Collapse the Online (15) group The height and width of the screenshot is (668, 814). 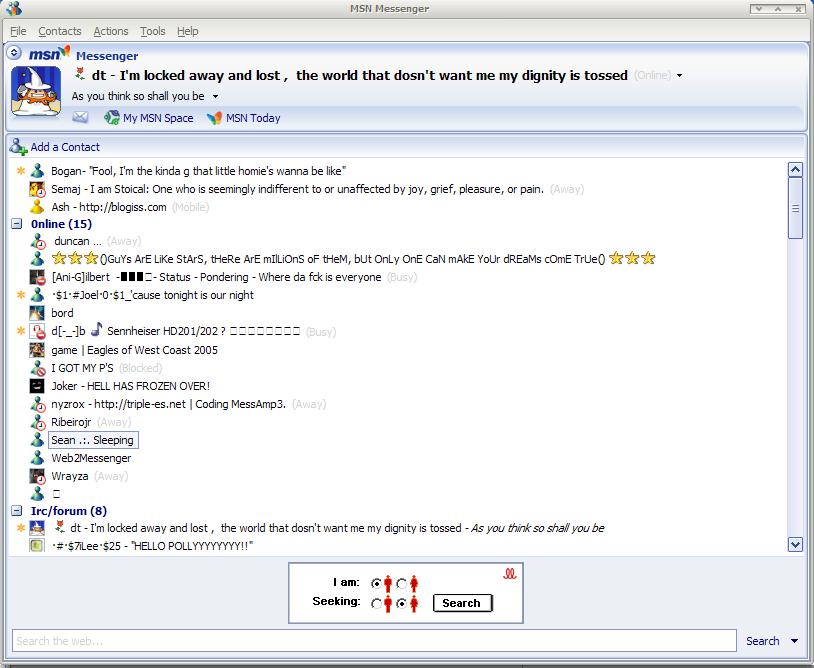tap(17, 224)
